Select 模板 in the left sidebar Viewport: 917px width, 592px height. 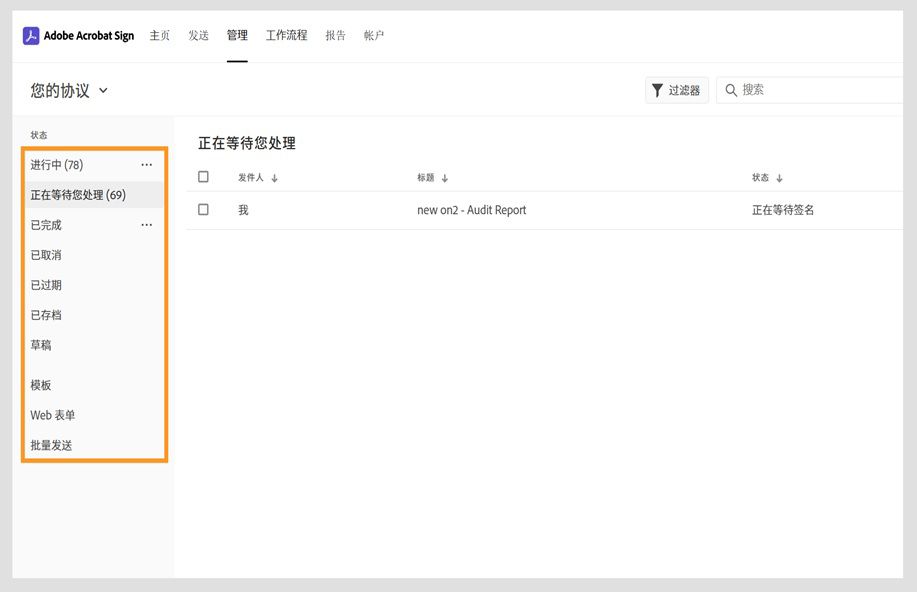[40, 385]
